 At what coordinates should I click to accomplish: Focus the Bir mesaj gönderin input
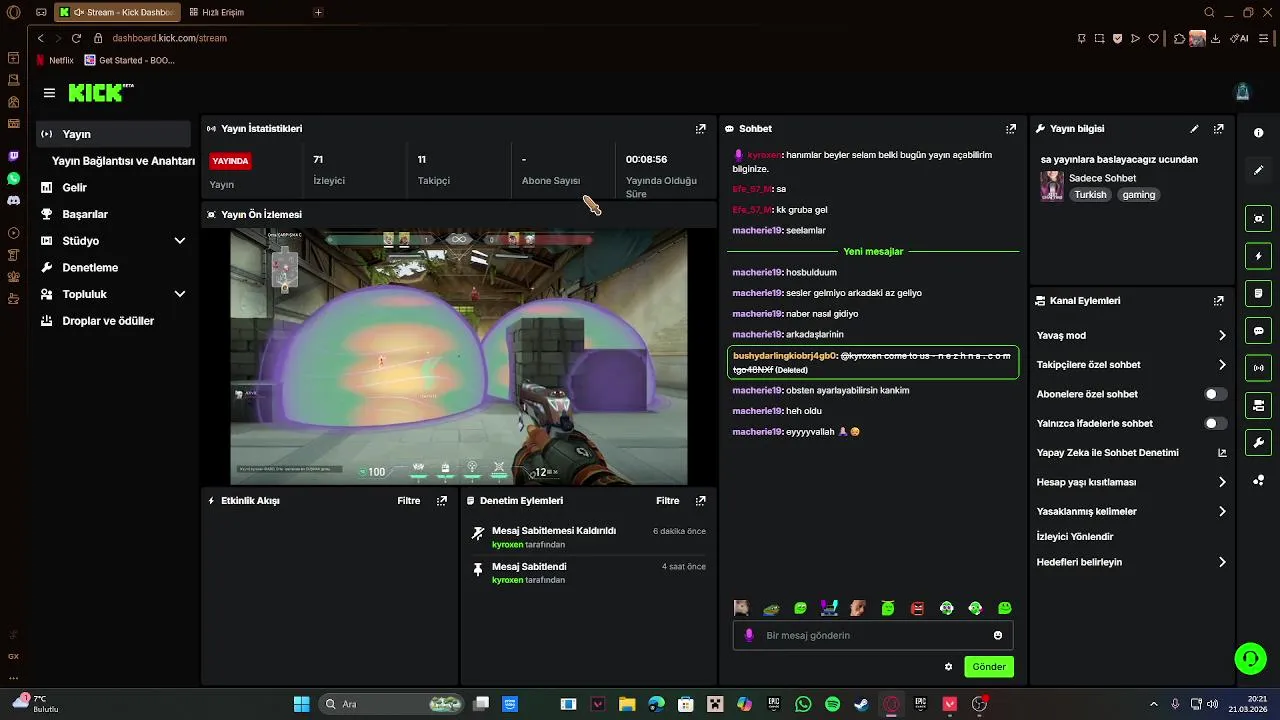(873, 636)
